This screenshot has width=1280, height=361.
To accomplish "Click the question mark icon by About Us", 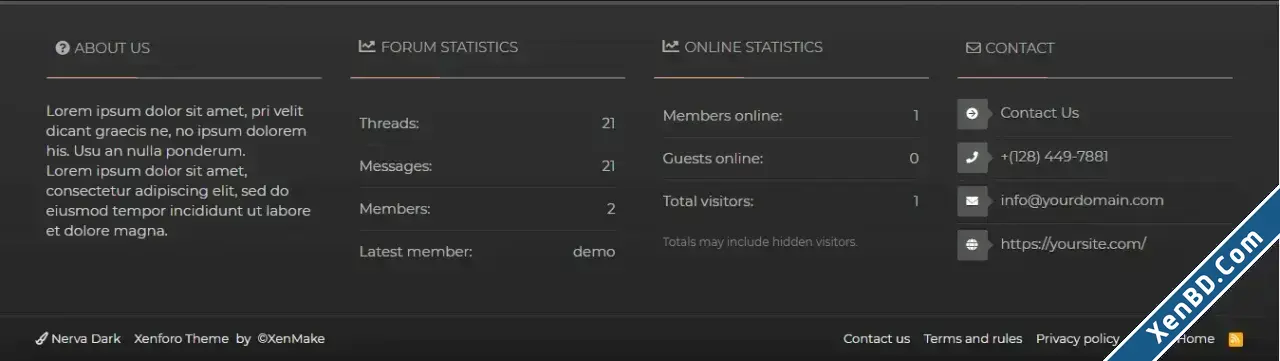I will click(x=62, y=48).
